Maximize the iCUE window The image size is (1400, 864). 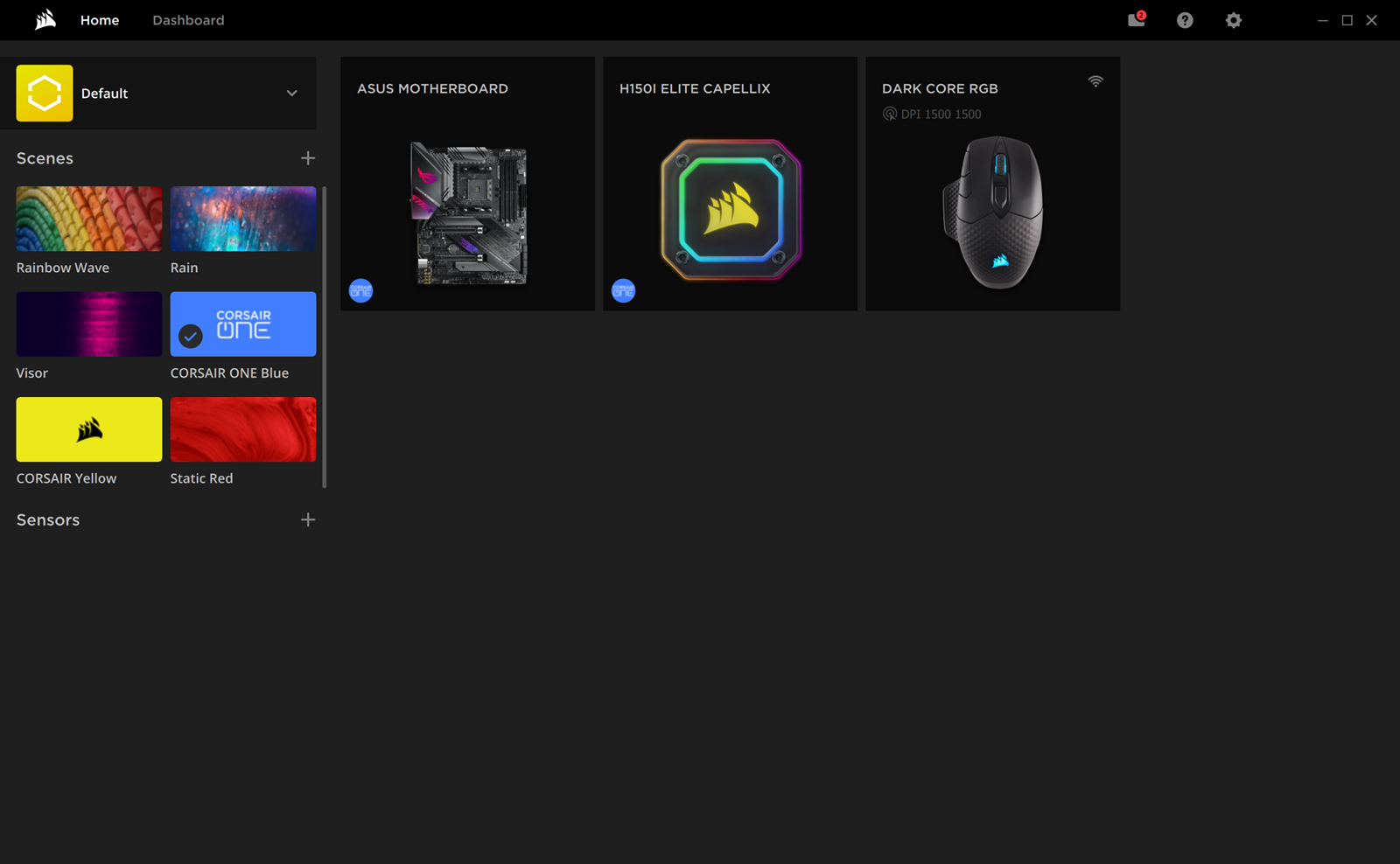tap(1347, 20)
